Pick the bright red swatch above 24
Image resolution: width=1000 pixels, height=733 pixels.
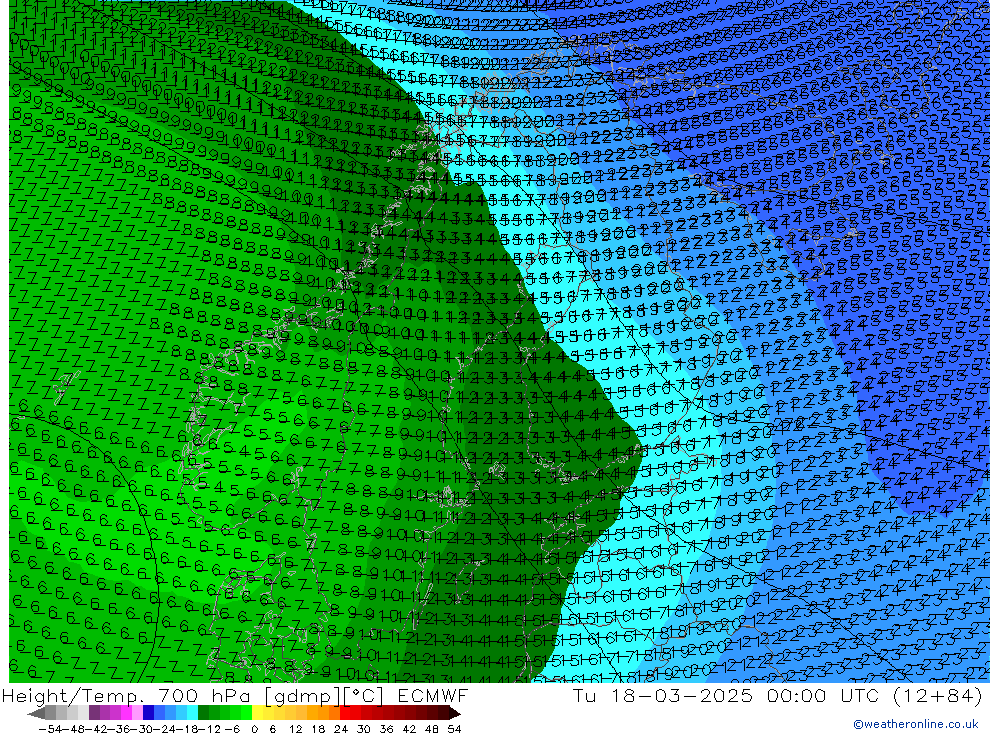coord(345,713)
